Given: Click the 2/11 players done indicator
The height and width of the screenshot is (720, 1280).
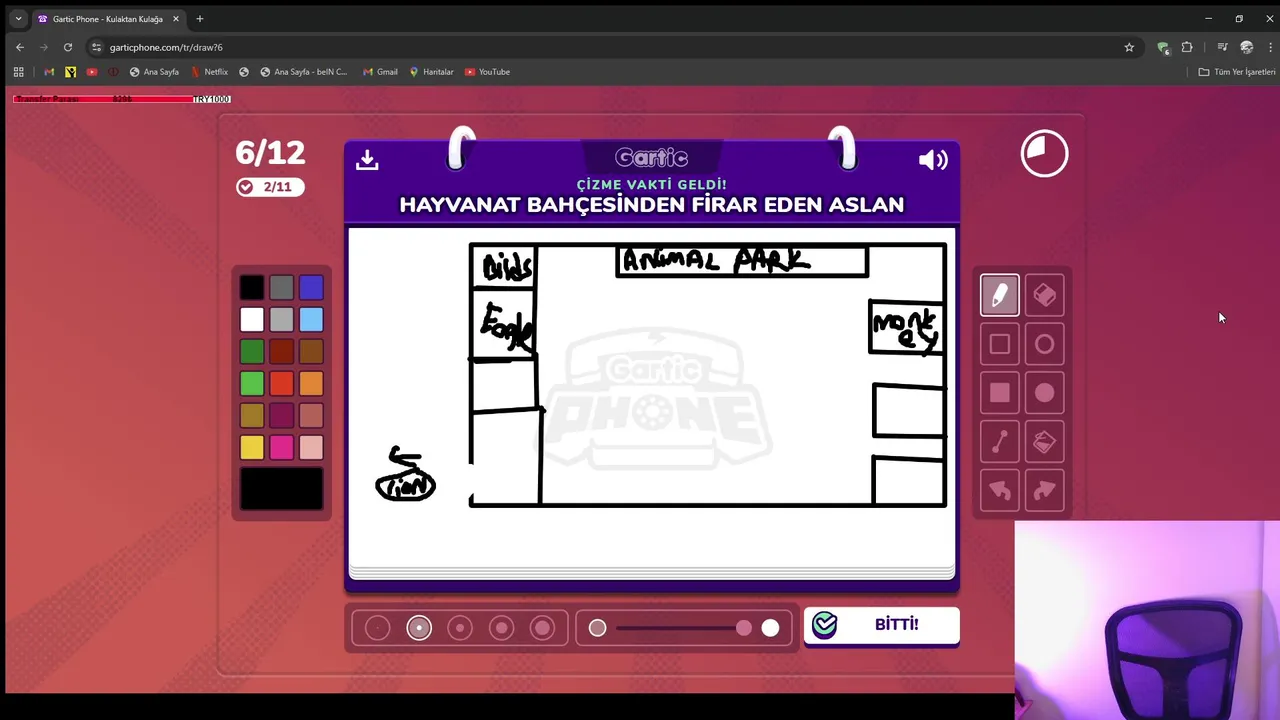Looking at the screenshot, I should coord(269,187).
